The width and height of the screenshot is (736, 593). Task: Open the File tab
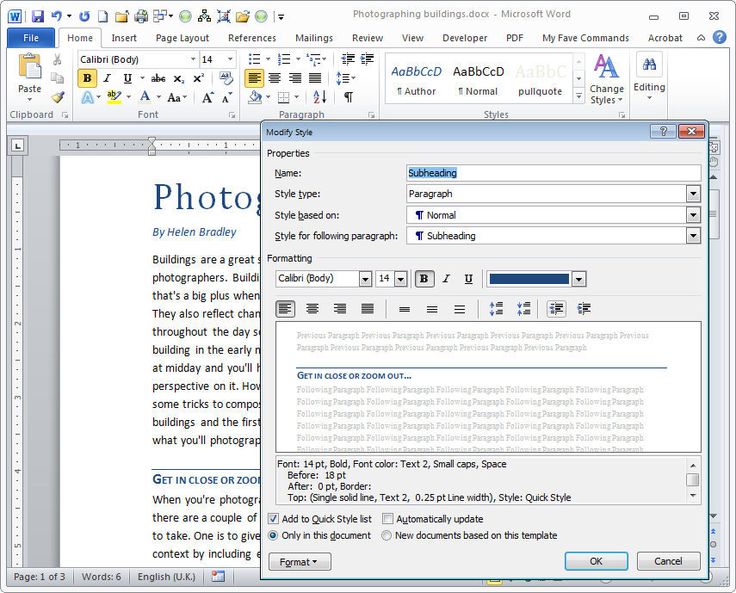point(31,38)
